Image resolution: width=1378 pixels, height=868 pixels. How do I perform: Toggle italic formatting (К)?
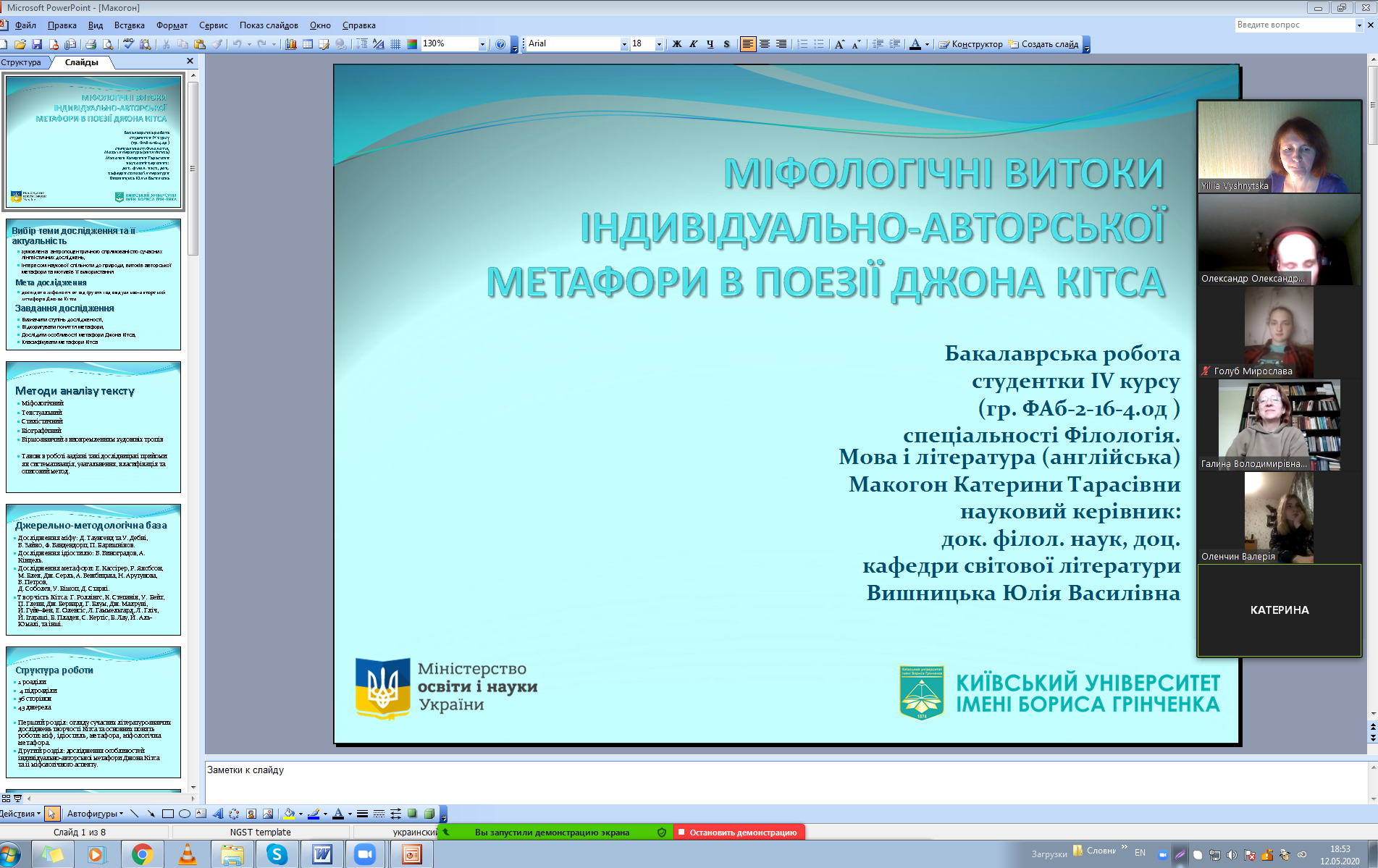(x=694, y=44)
